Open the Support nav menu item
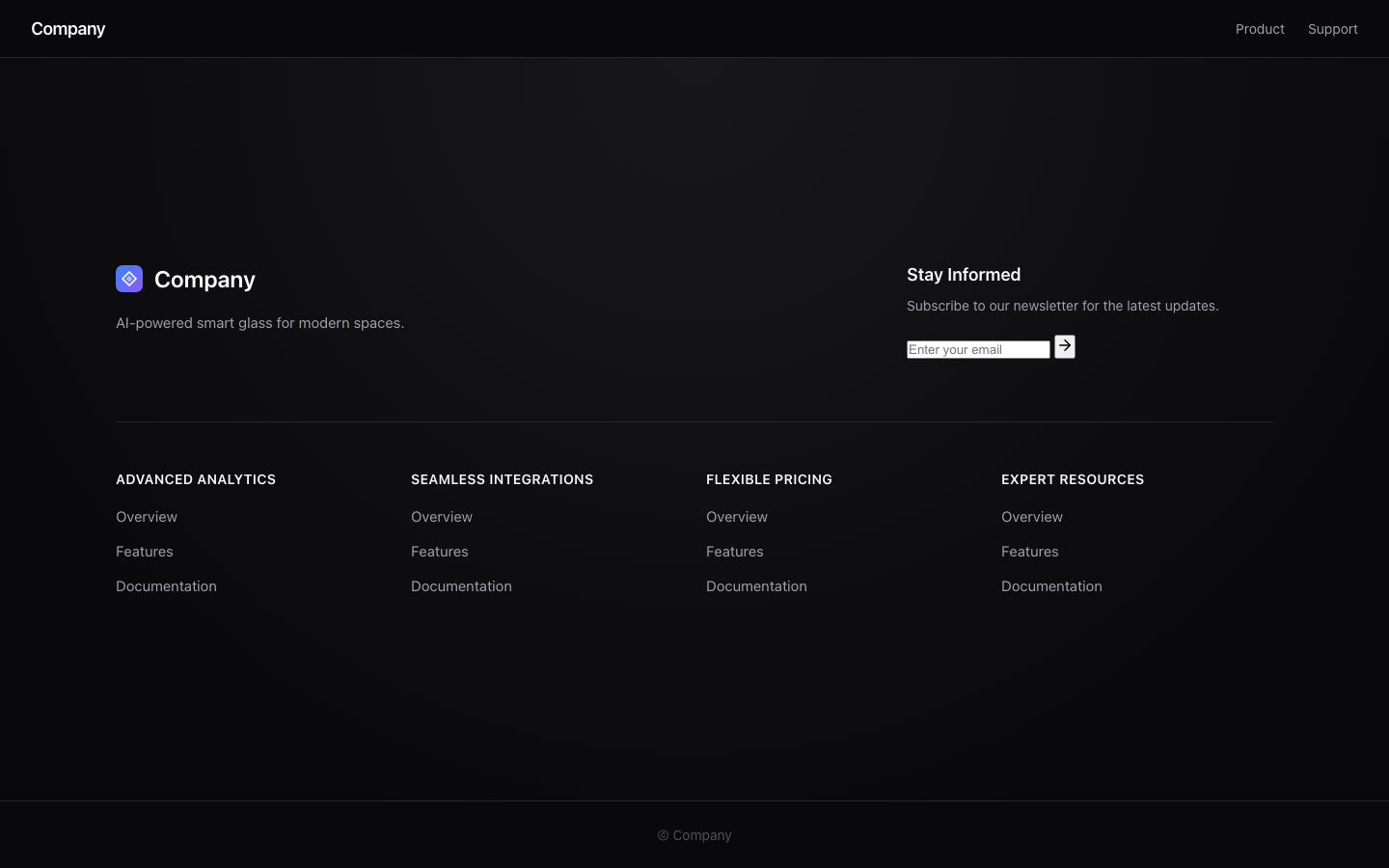Image resolution: width=1389 pixels, height=868 pixels. 1333,29
